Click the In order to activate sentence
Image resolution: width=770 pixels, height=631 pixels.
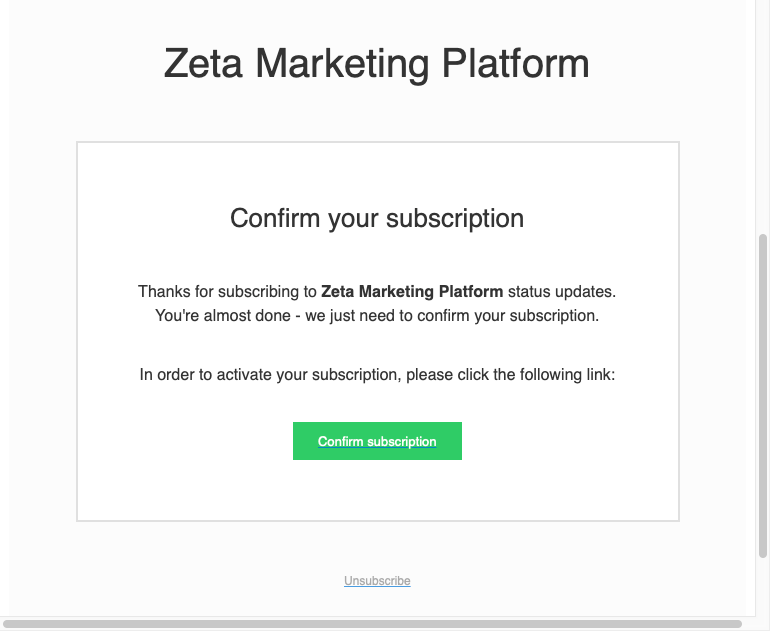(x=377, y=375)
